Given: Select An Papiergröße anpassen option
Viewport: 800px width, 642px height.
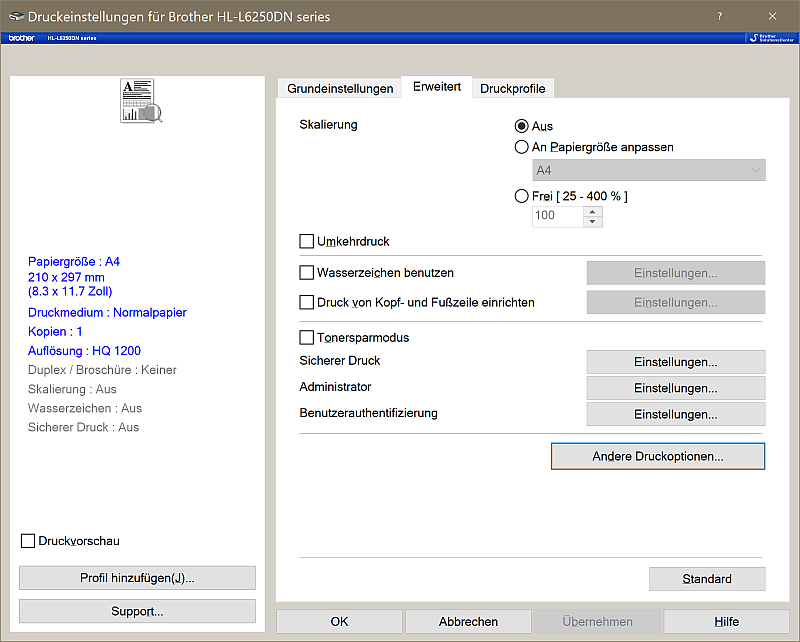Looking at the screenshot, I should (521, 147).
